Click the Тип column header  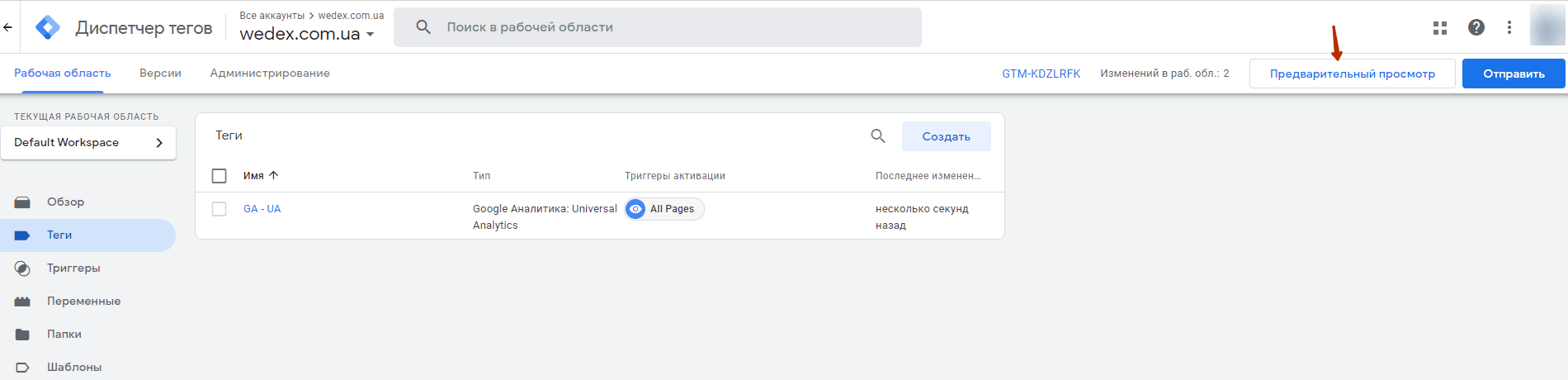(481, 176)
